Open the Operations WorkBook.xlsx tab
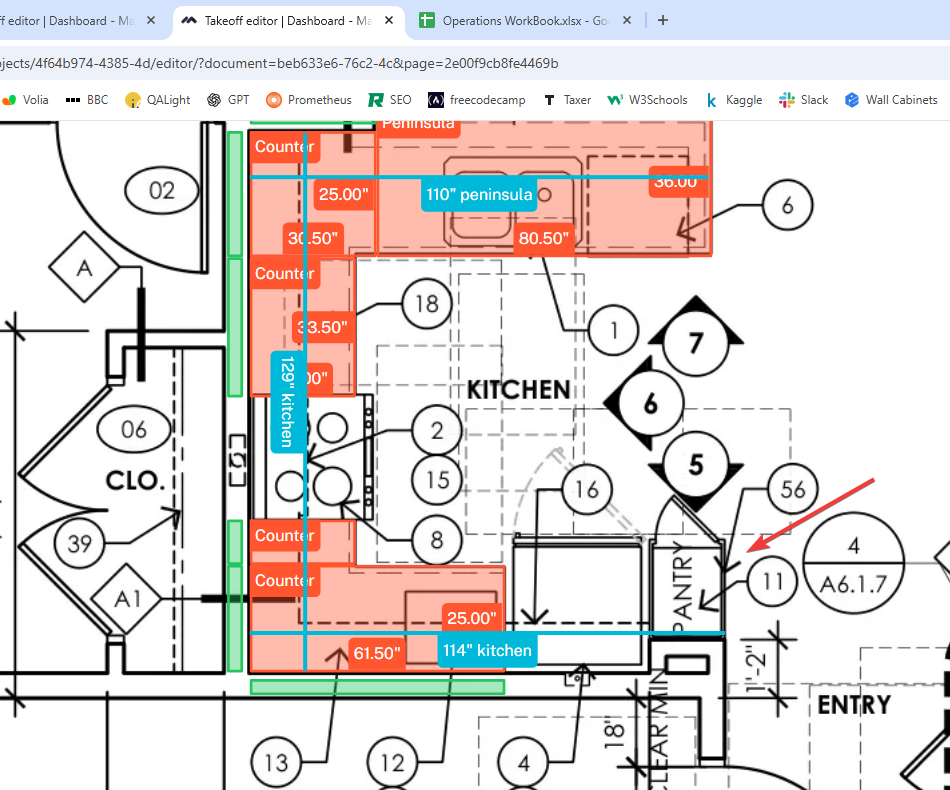950x790 pixels. [x=526, y=21]
